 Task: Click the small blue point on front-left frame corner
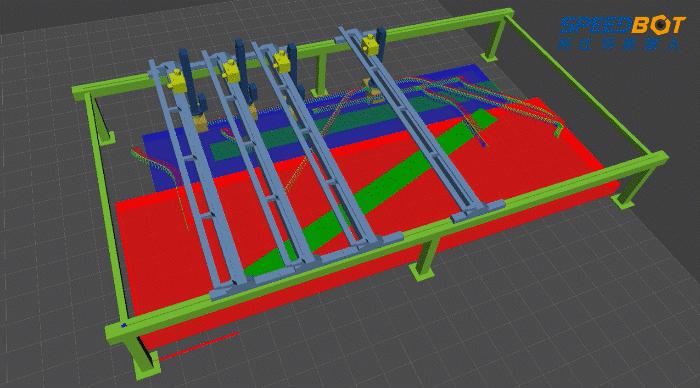[124, 325]
